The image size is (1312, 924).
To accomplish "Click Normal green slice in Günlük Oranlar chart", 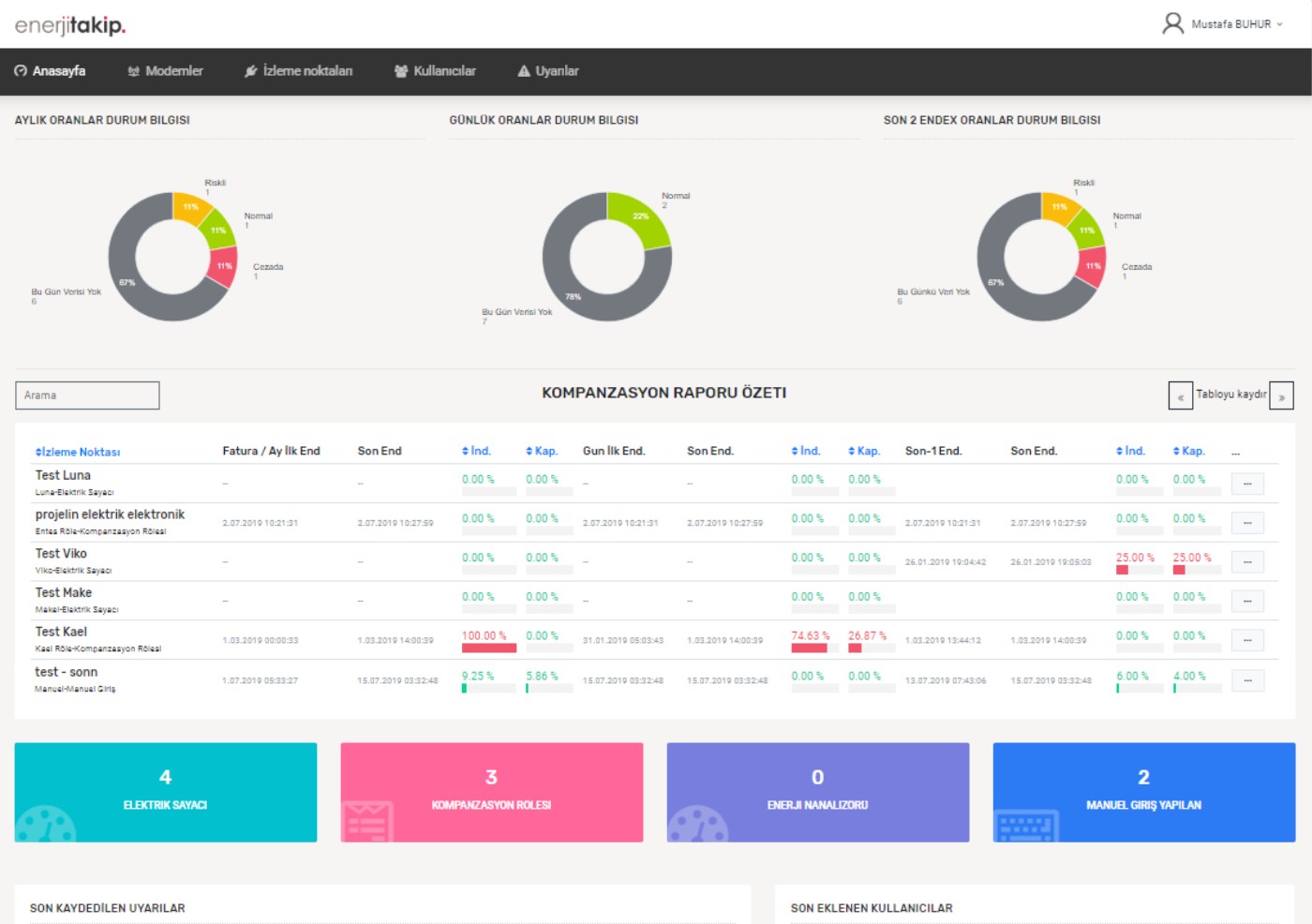I will click(640, 217).
